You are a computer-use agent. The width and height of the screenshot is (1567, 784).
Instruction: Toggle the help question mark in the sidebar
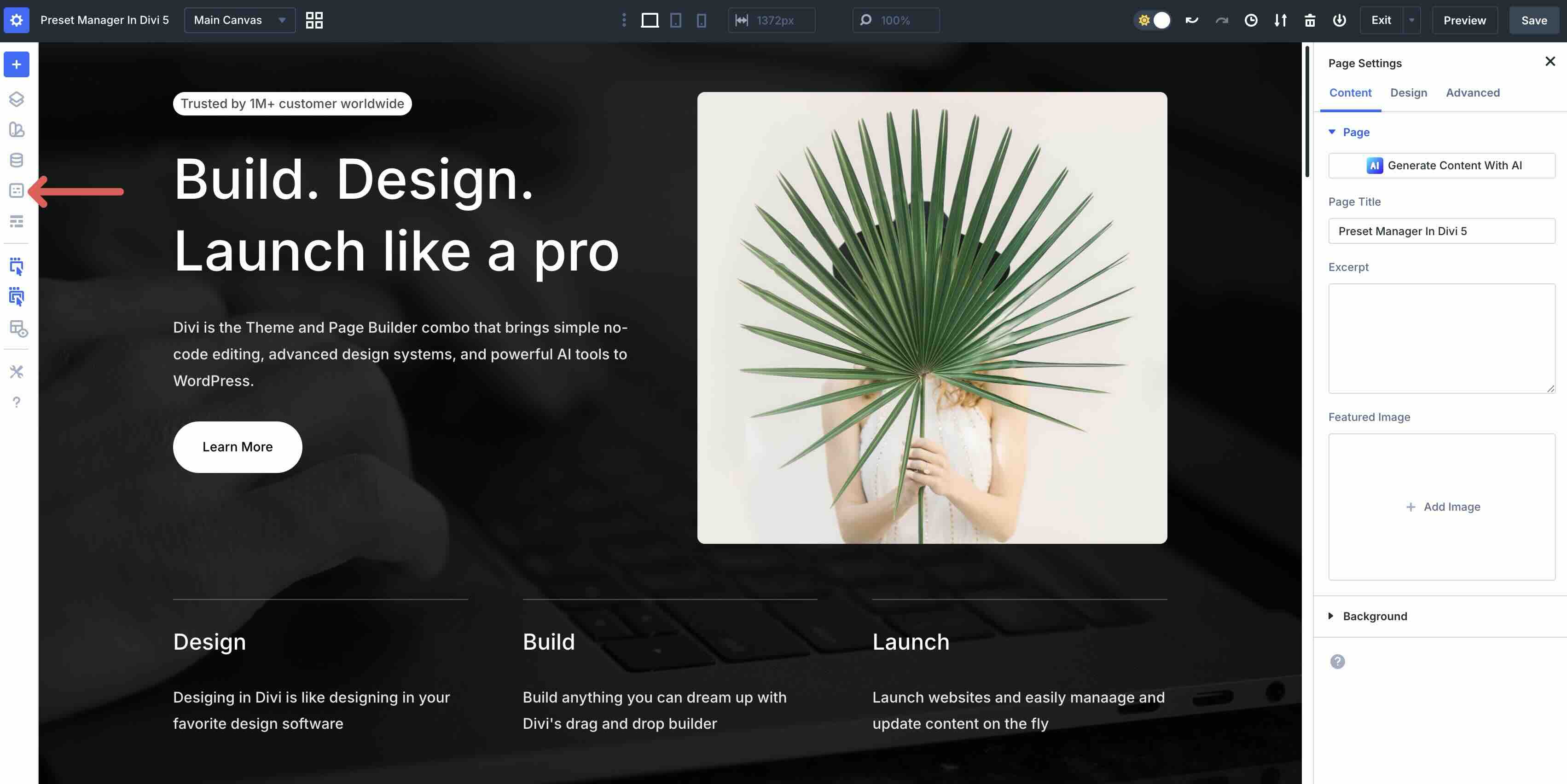(x=17, y=402)
